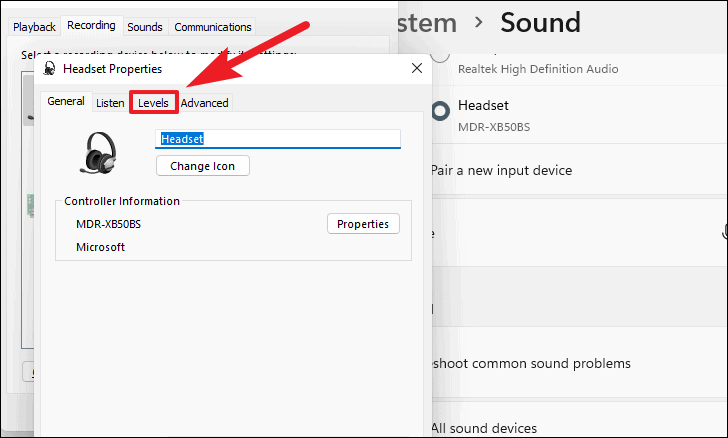The height and width of the screenshot is (438, 728).
Task: Open controller Properties button
Action: pyautogui.click(x=363, y=224)
